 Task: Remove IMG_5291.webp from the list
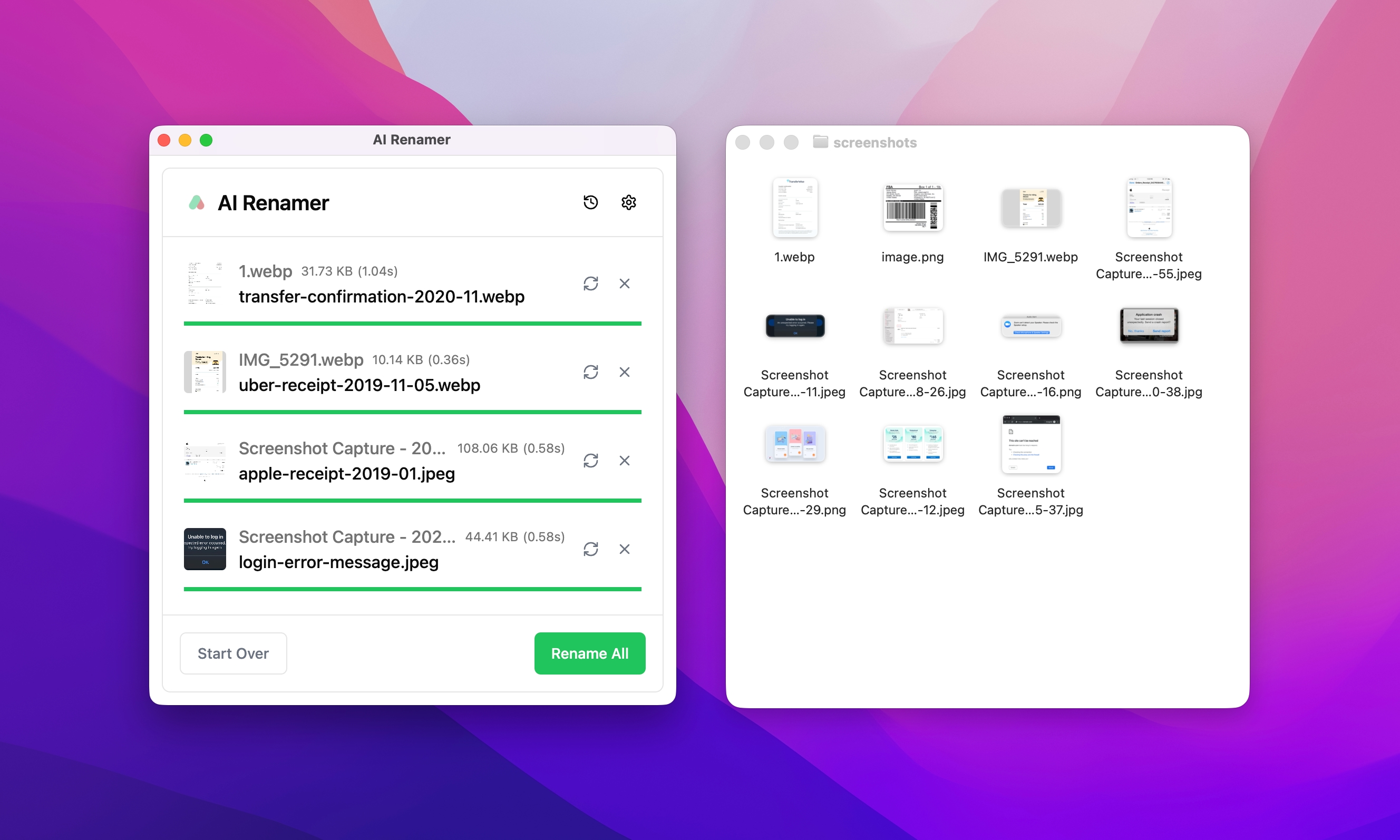625,372
